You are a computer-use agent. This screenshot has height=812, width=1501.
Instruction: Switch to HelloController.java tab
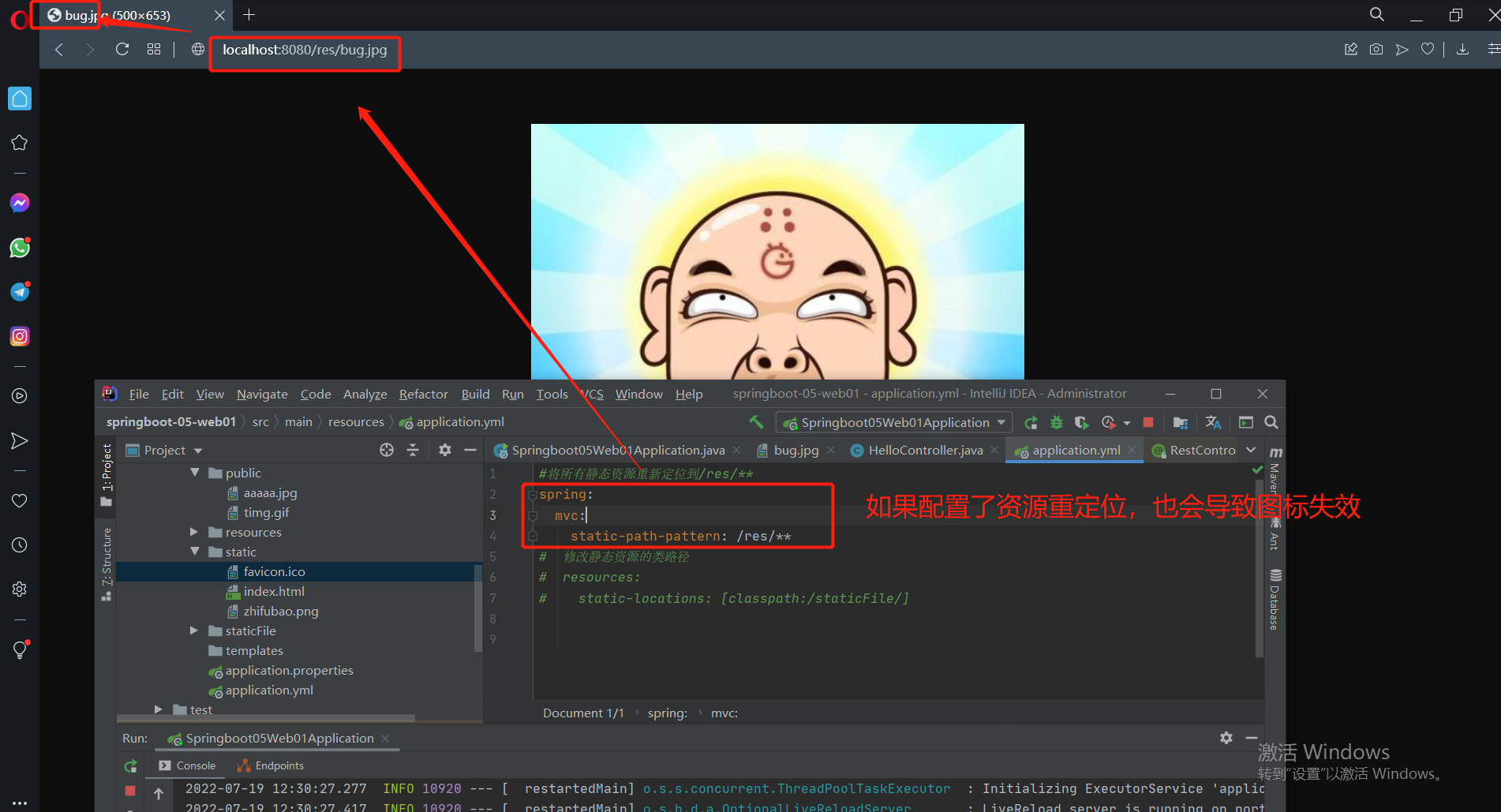(925, 450)
